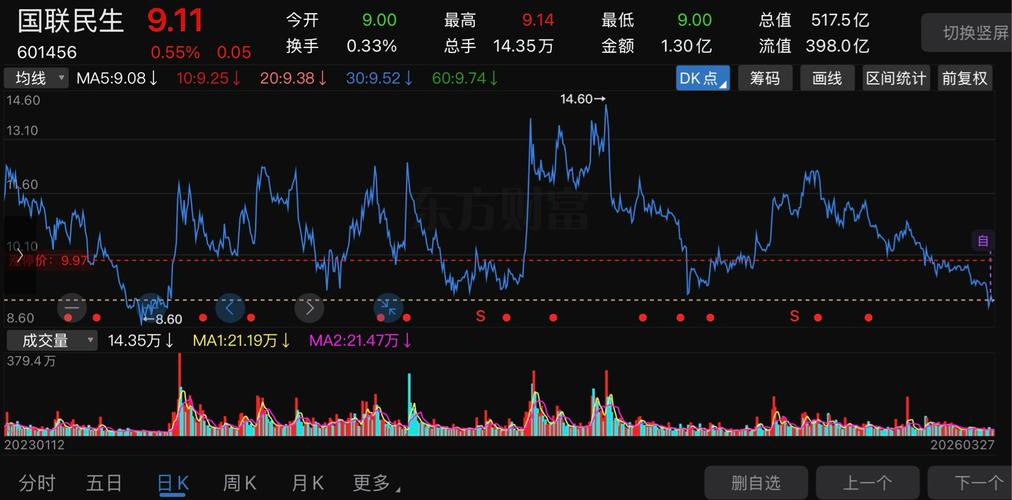
Task: Tap the 14.60 peak price label
Action: click(583, 99)
